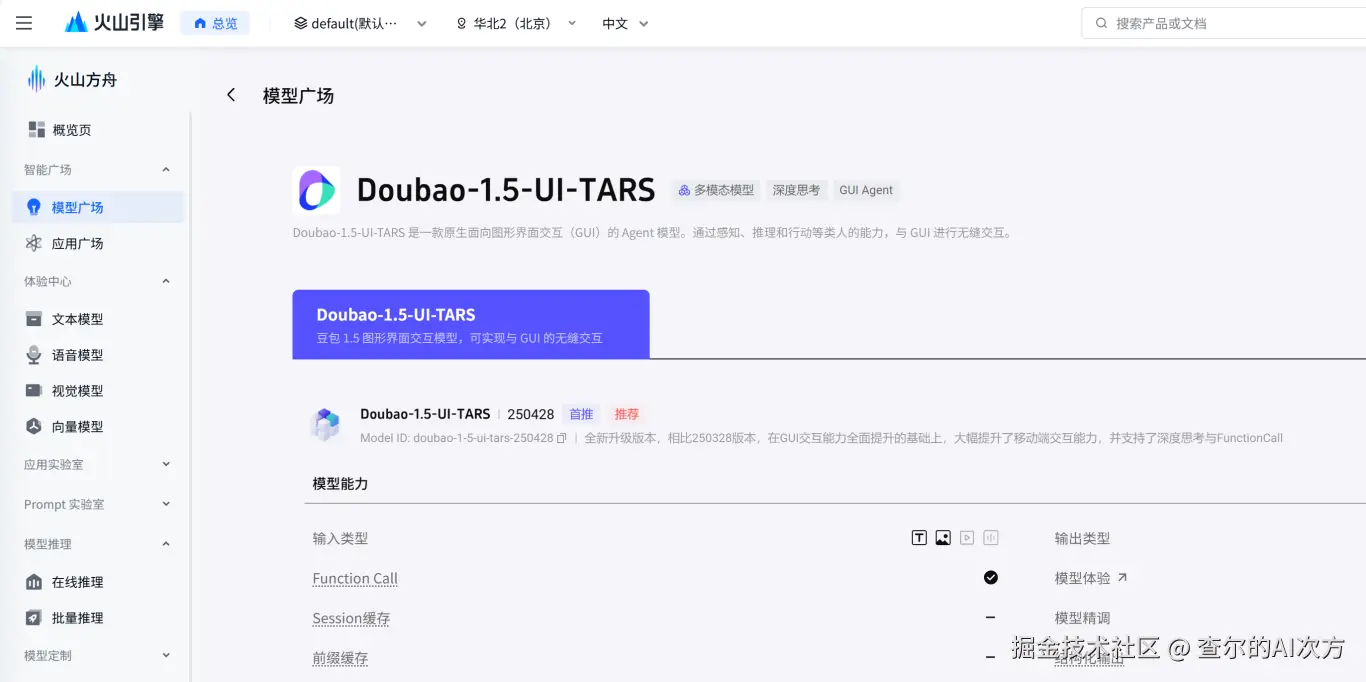Click the 模型精调 label
The height and width of the screenshot is (682, 1366).
point(1082,618)
